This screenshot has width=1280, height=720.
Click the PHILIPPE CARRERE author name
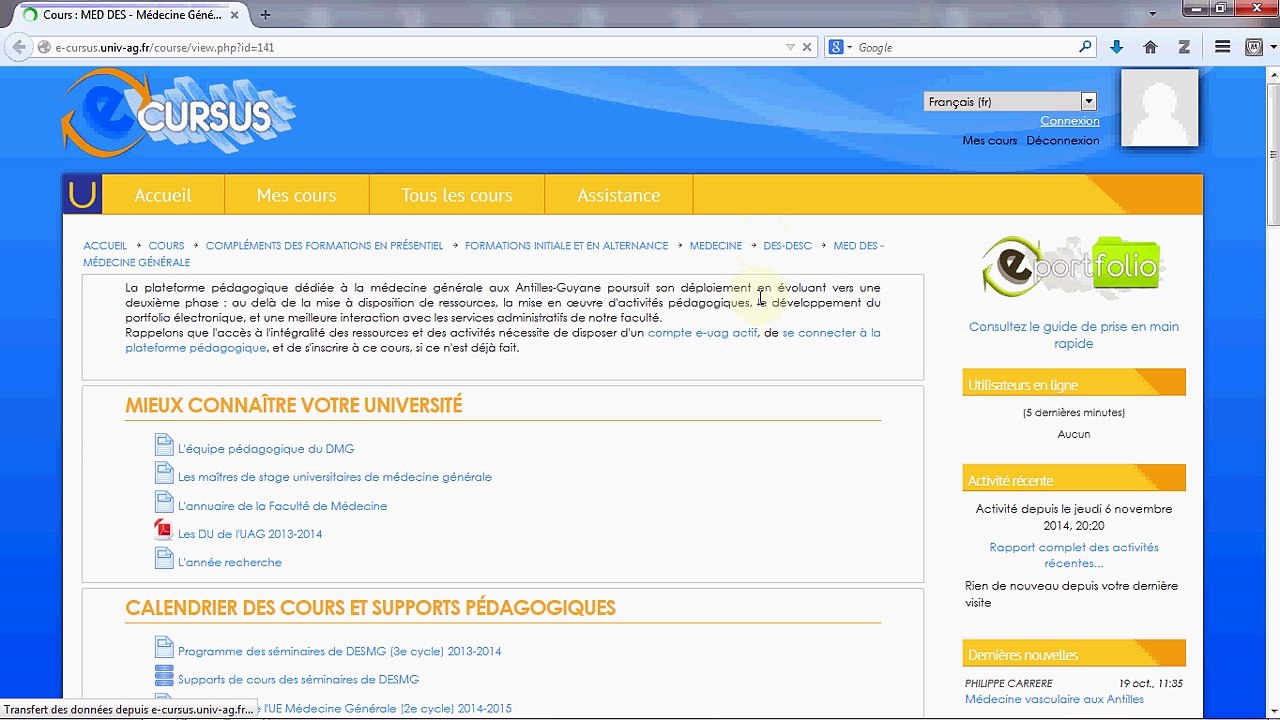[1009, 684]
